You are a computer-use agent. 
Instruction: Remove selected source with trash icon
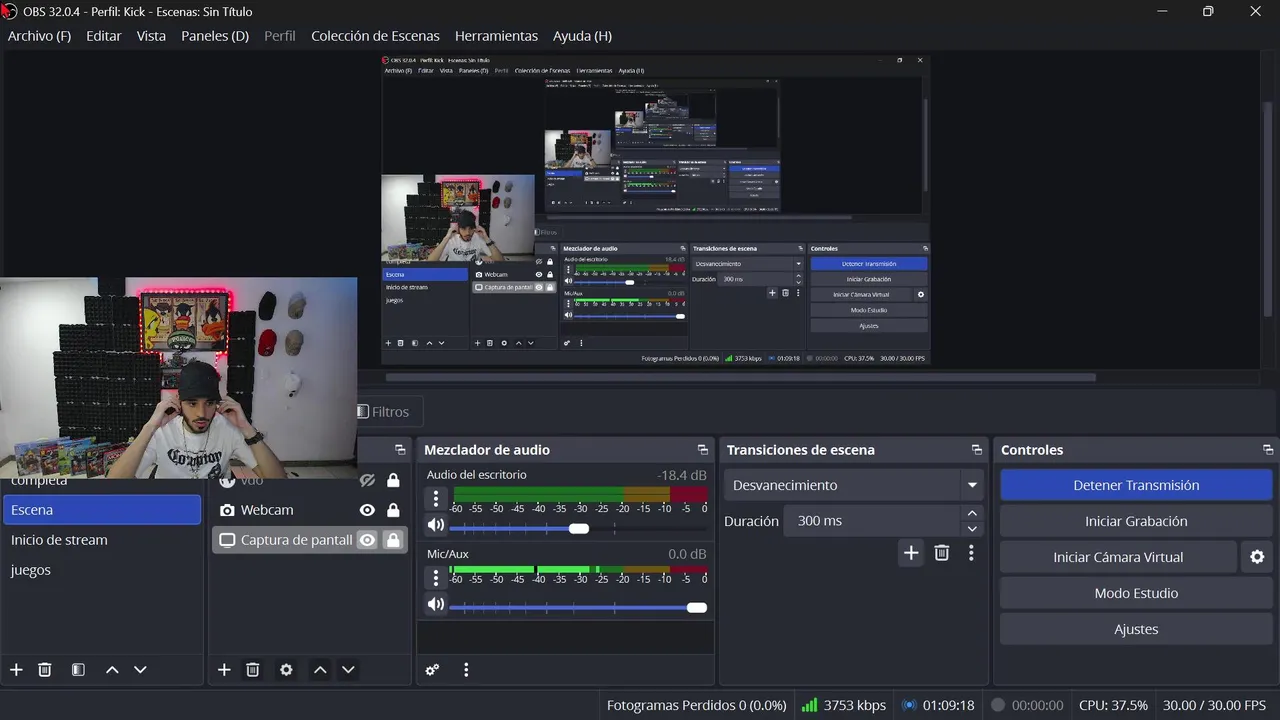[x=253, y=670]
